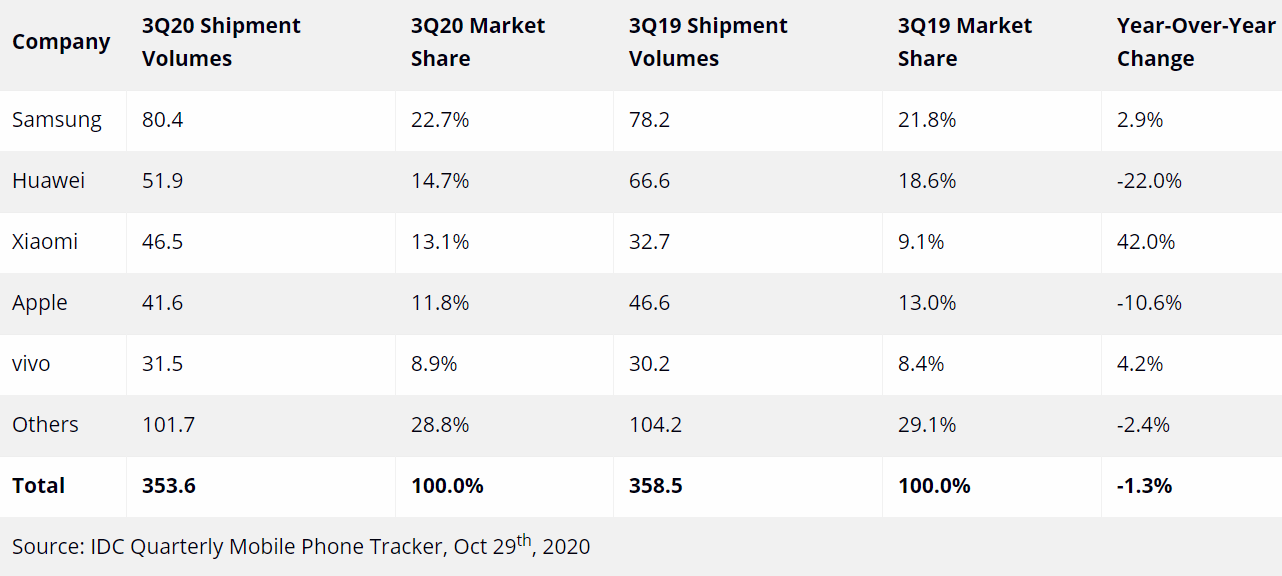
Task: Click the 3Q19 Market Share header
Action: click(x=965, y=42)
